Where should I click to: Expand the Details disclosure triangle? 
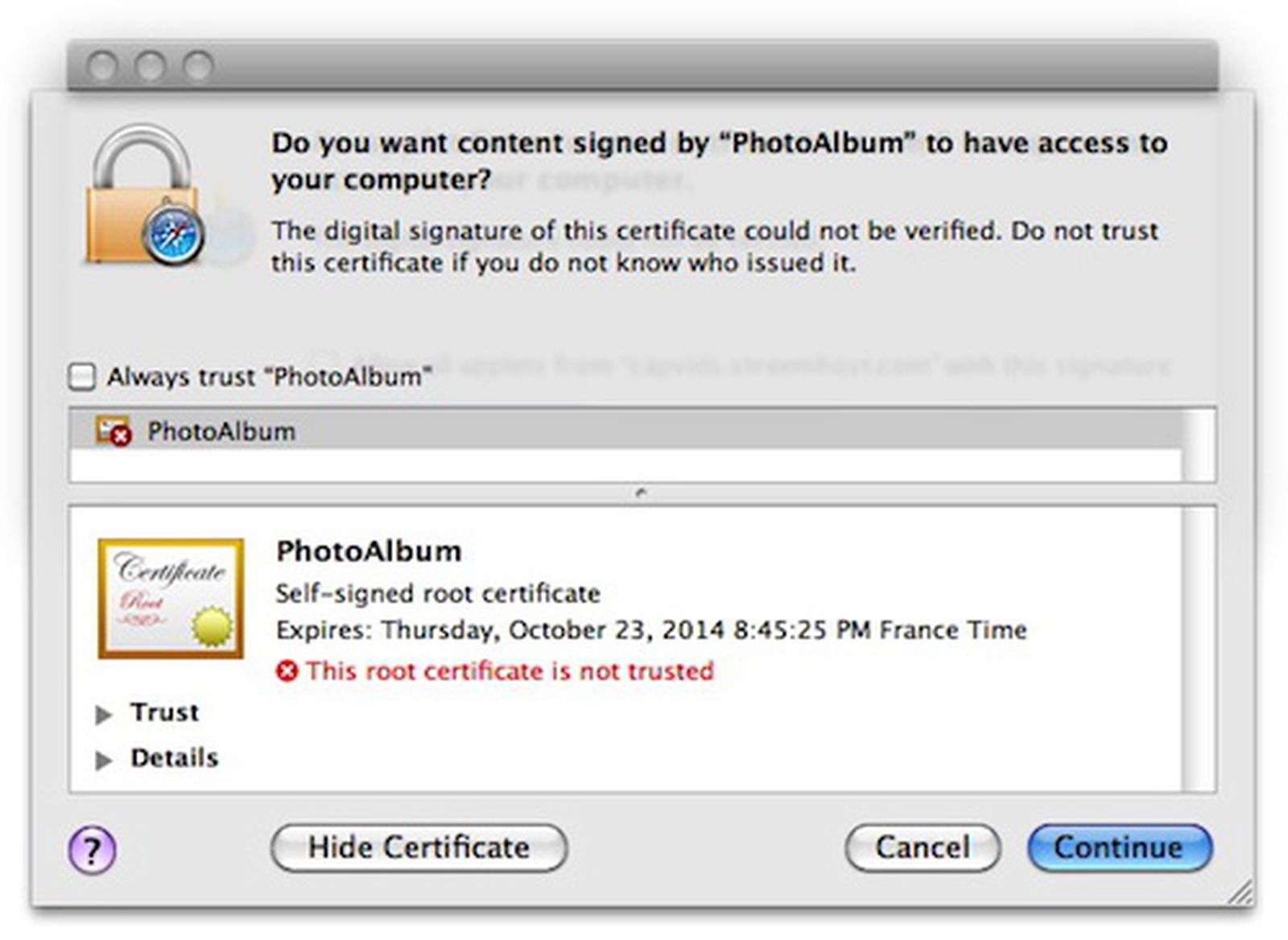pos(103,760)
